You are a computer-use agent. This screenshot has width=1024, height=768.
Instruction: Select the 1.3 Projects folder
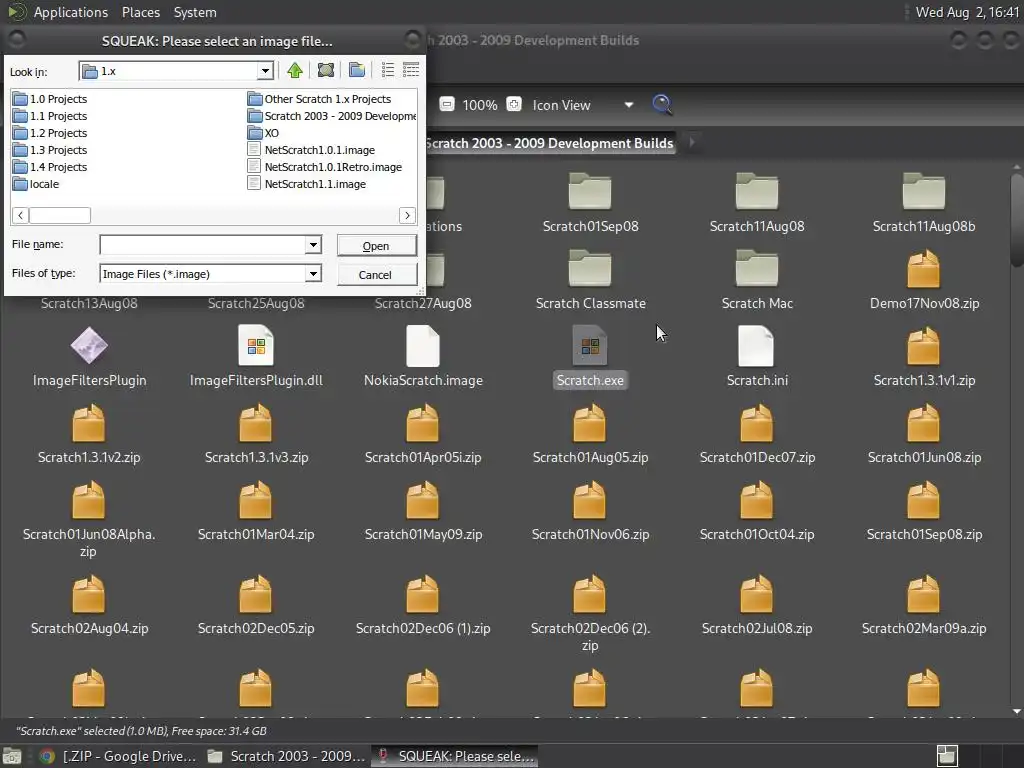pyautogui.click(x=50, y=150)
